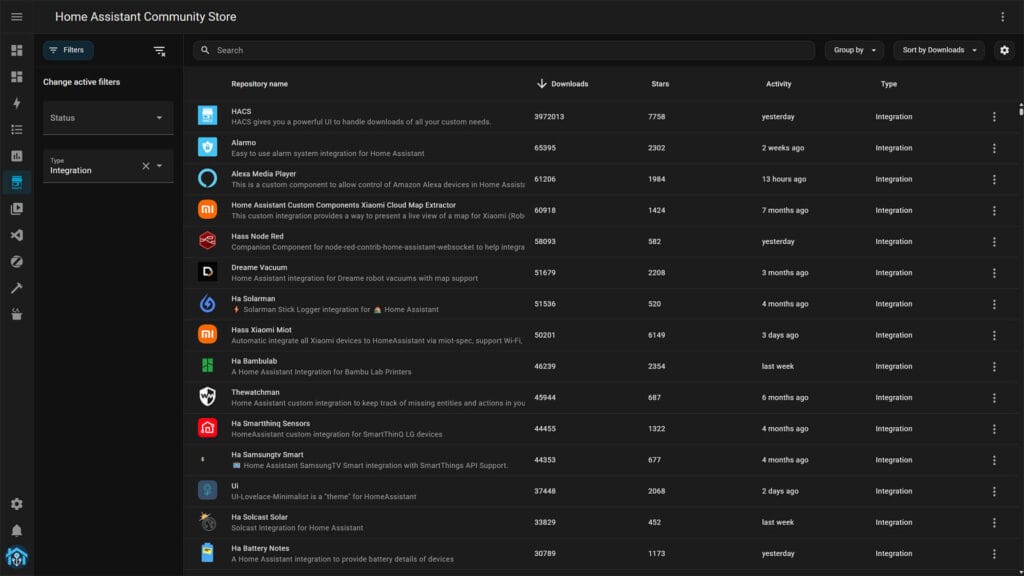Open the HACS repository icon
Screen dimensions: 1024x576
click(207, 116)
